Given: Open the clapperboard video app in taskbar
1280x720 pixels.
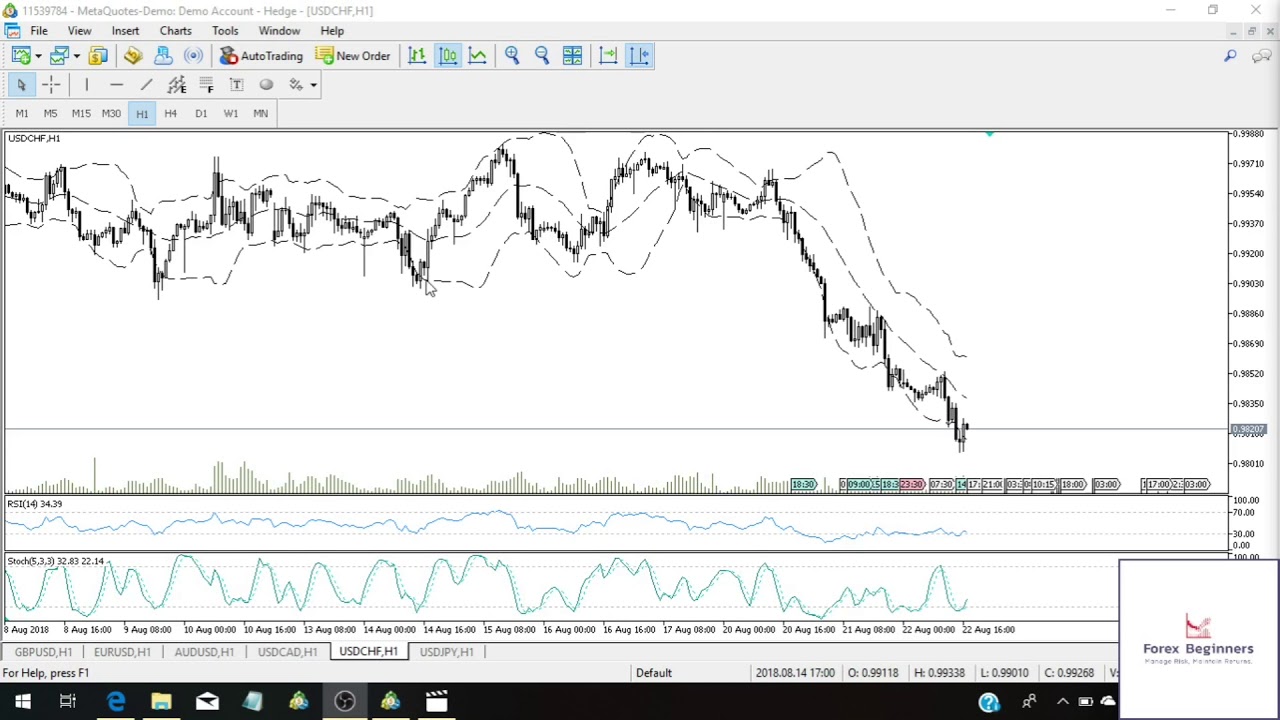Looking at the screenshot, I should point(436,702).
